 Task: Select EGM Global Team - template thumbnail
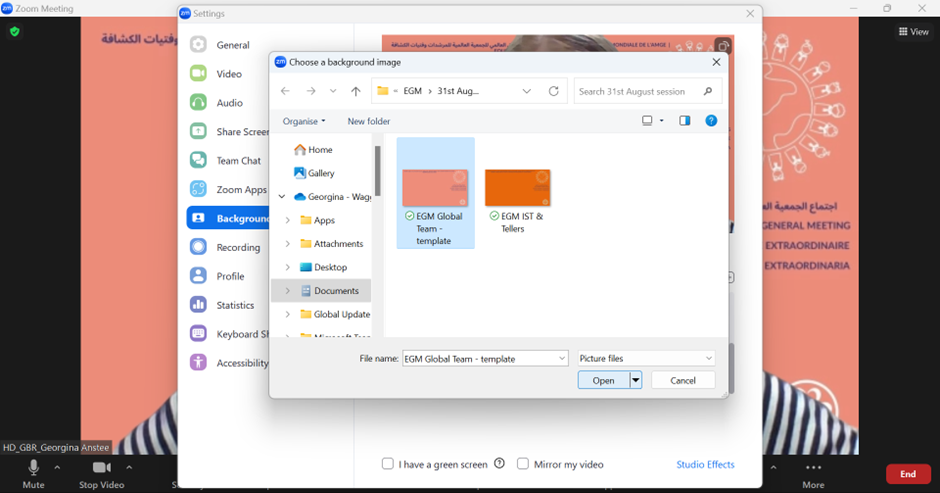coord(435,188)
